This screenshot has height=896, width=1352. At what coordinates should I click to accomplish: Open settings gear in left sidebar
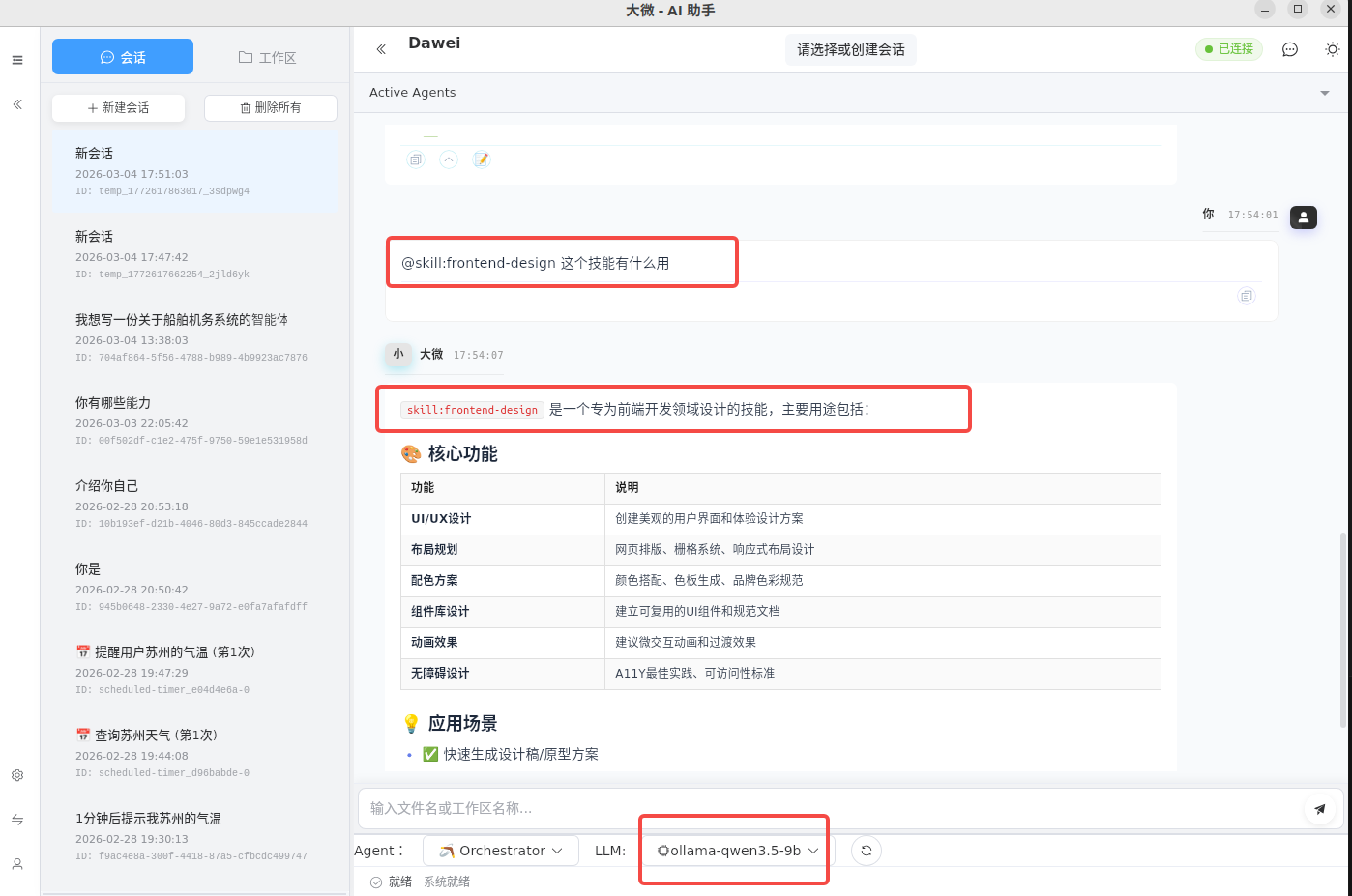pyautogui.click(x=17, y=775)
